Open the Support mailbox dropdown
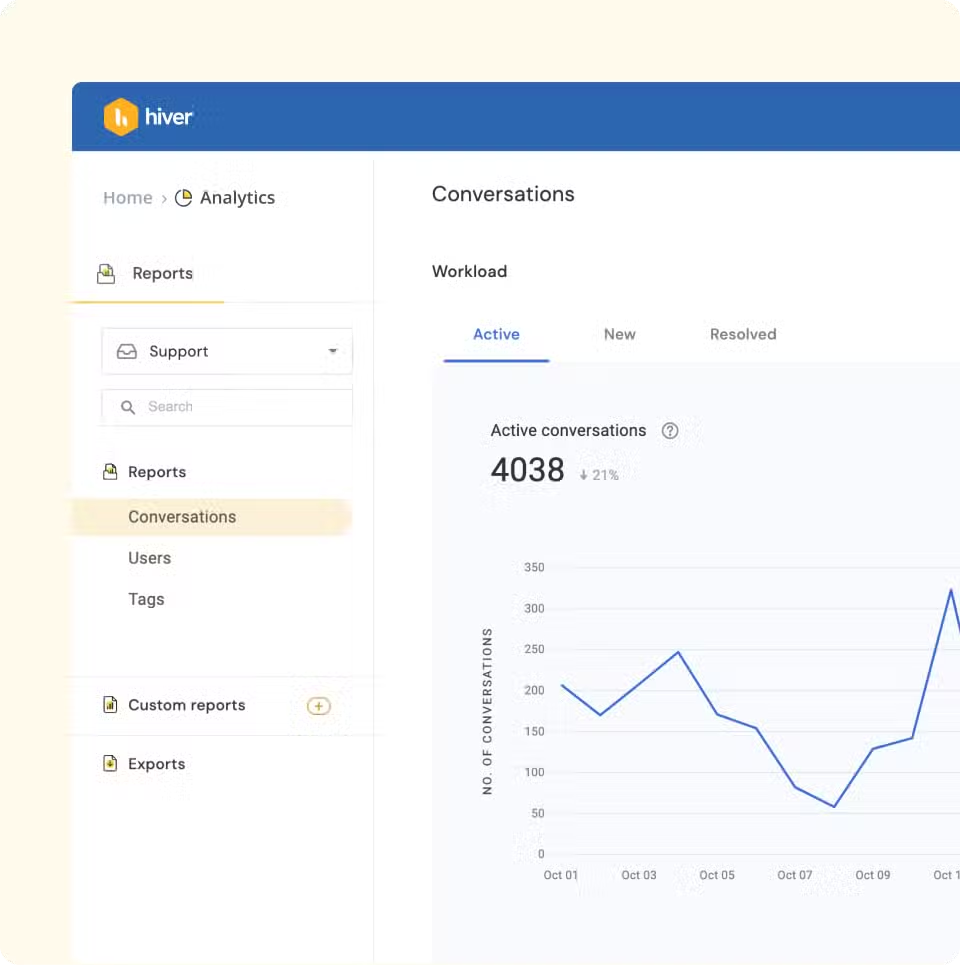Viewport: 960px width, 965px height. point(227,351)
